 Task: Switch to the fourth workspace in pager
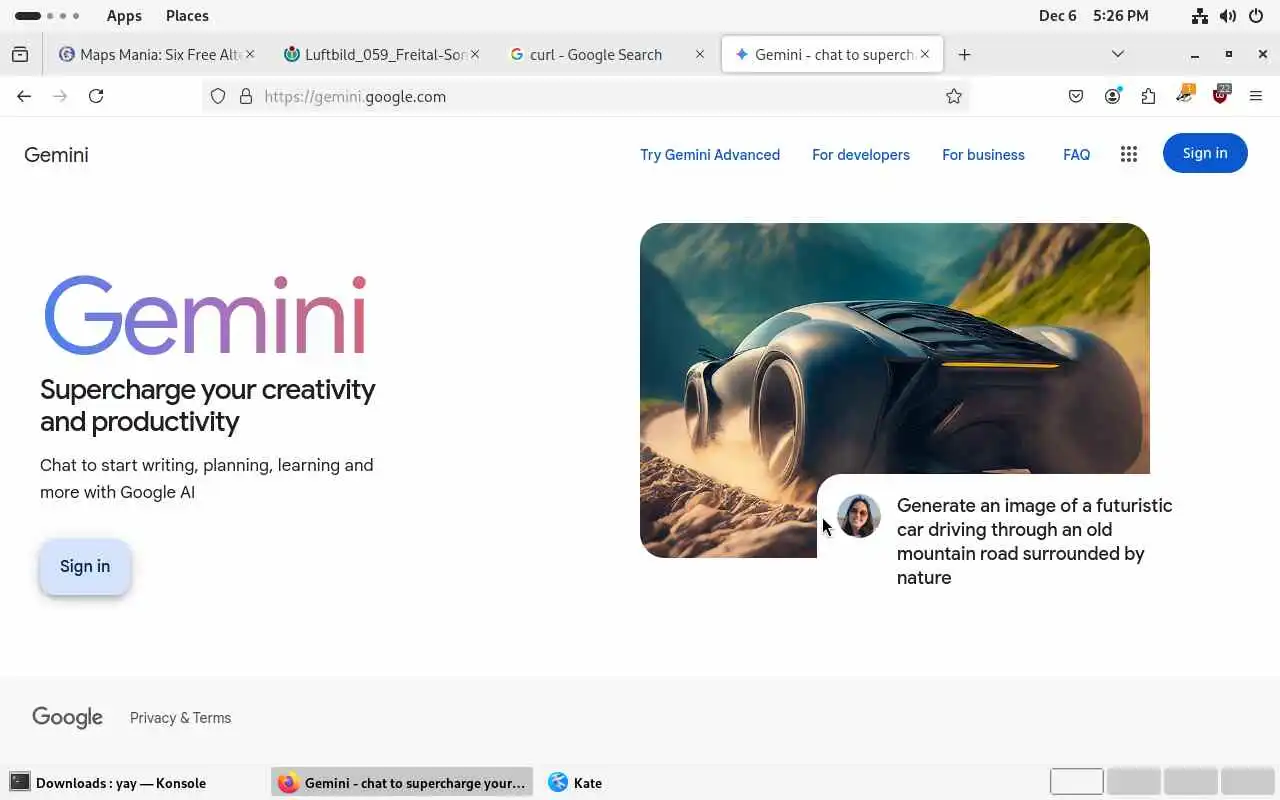coord(1247,782)
